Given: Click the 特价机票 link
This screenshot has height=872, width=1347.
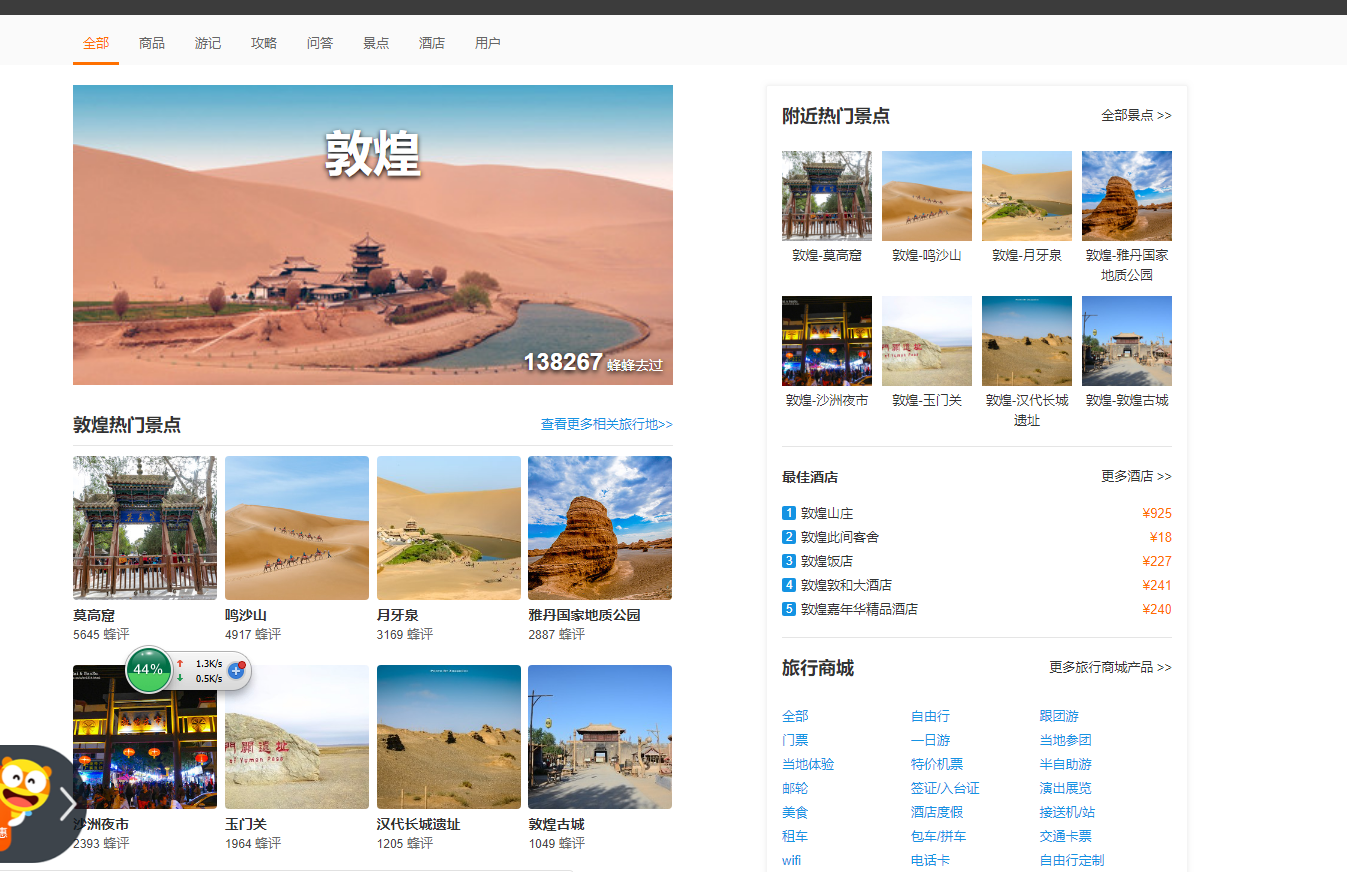Looking at the screenshot, I should pyautogui.click(x=937, y=764).
